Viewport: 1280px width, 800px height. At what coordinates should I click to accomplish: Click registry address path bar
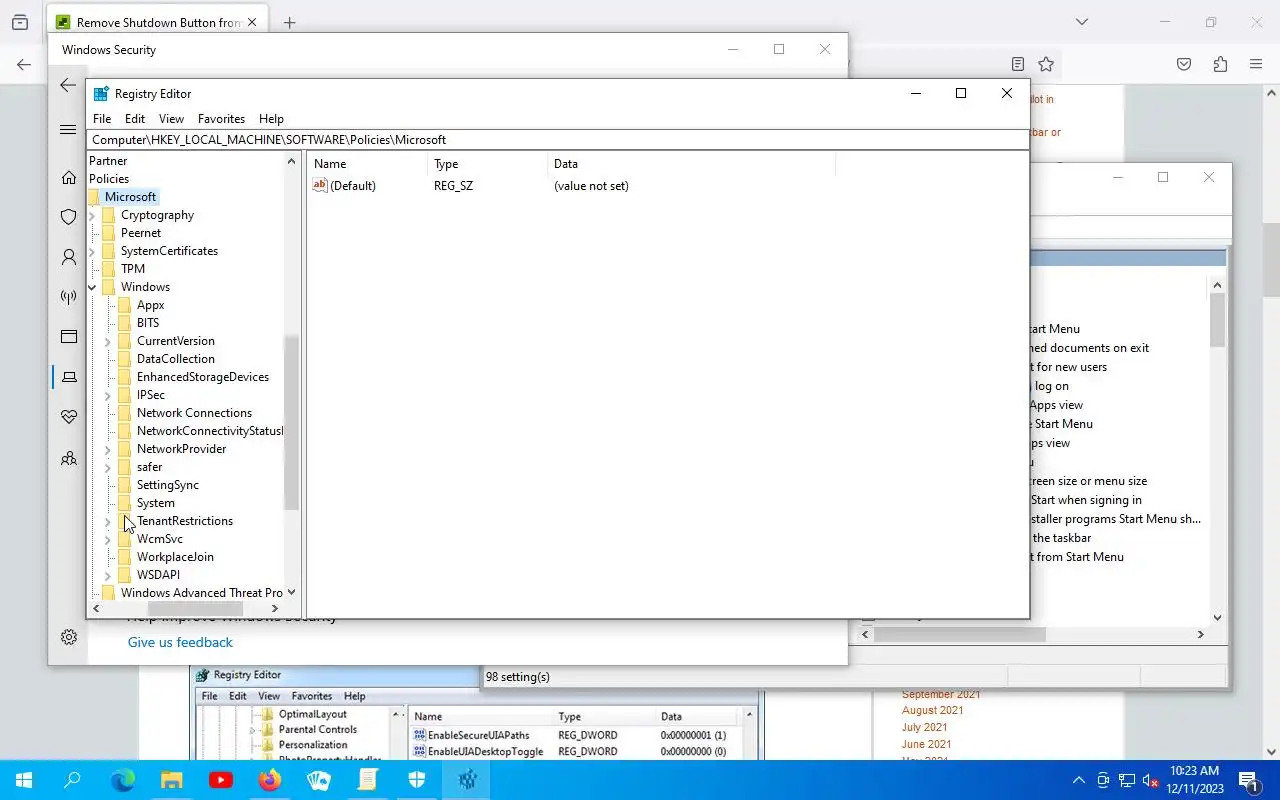click(558, 140)
